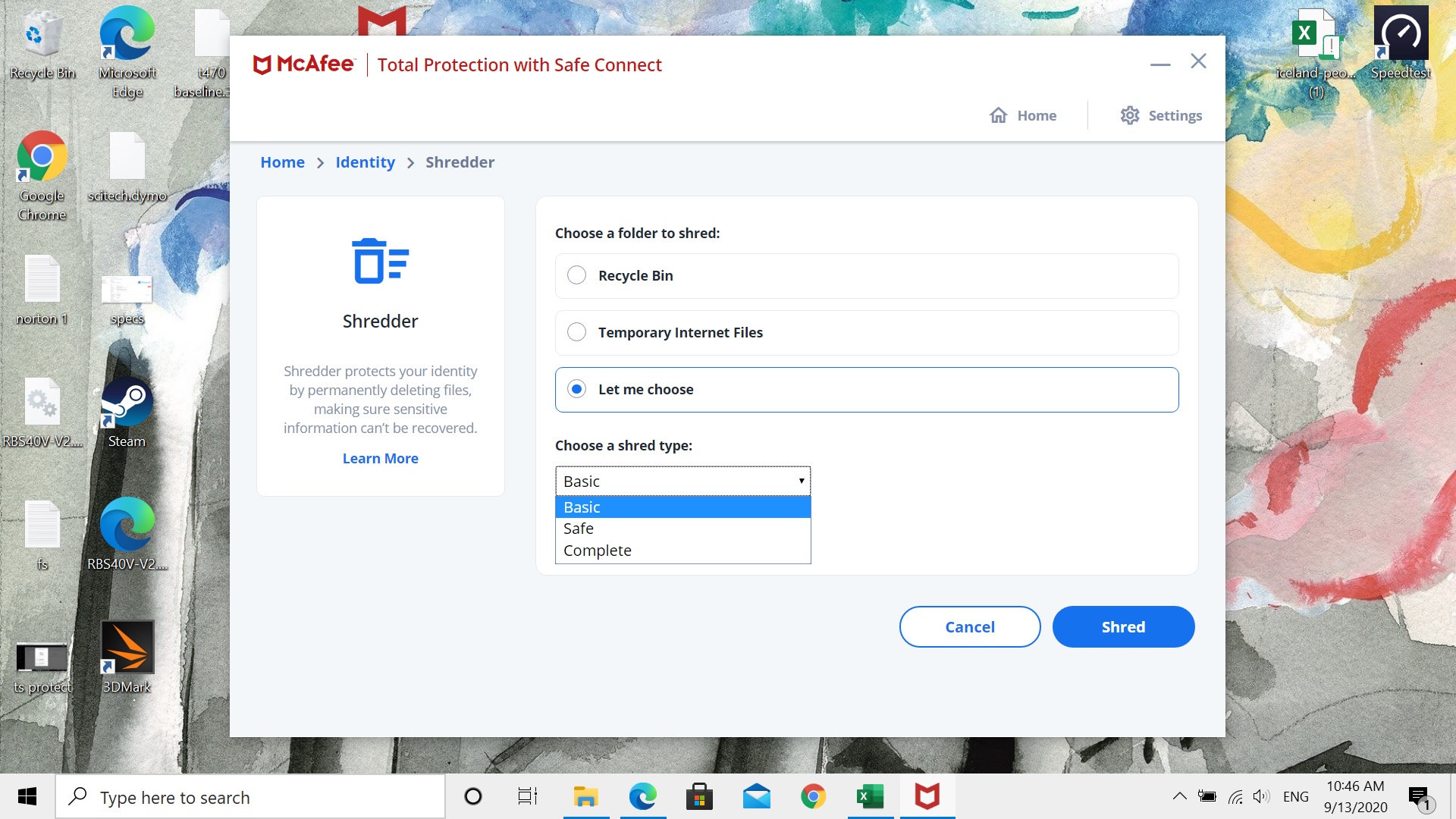Image resolution: width=1456 pixels, height=819 pixels.
Task: Select Complete shred type option
Action: 597,550
